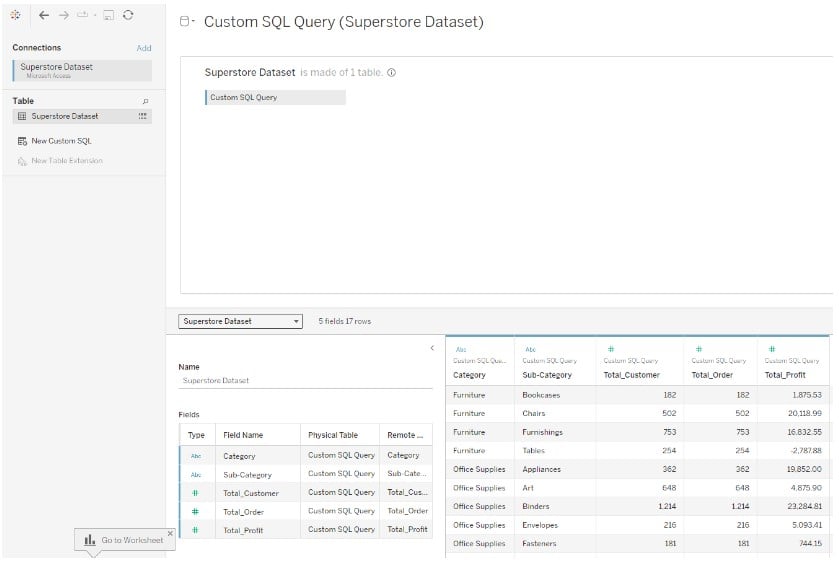Refresh data source with circular arrow icon
The width and height of the screenshot is (839, 566).
coord(128,15)
